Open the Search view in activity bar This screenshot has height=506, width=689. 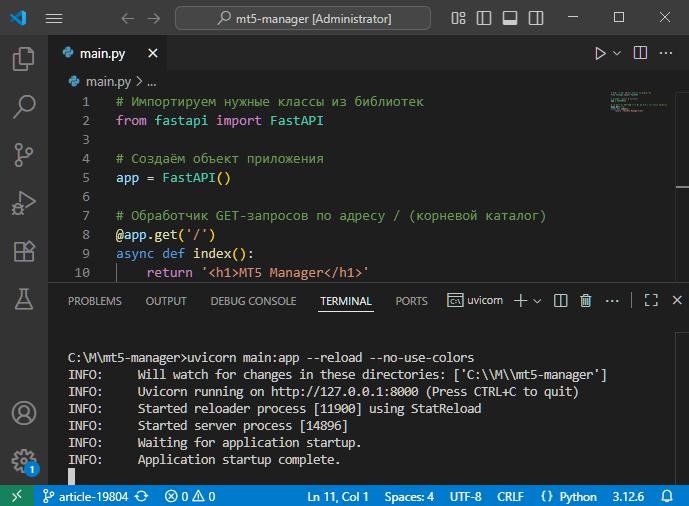tap(24, 107)
